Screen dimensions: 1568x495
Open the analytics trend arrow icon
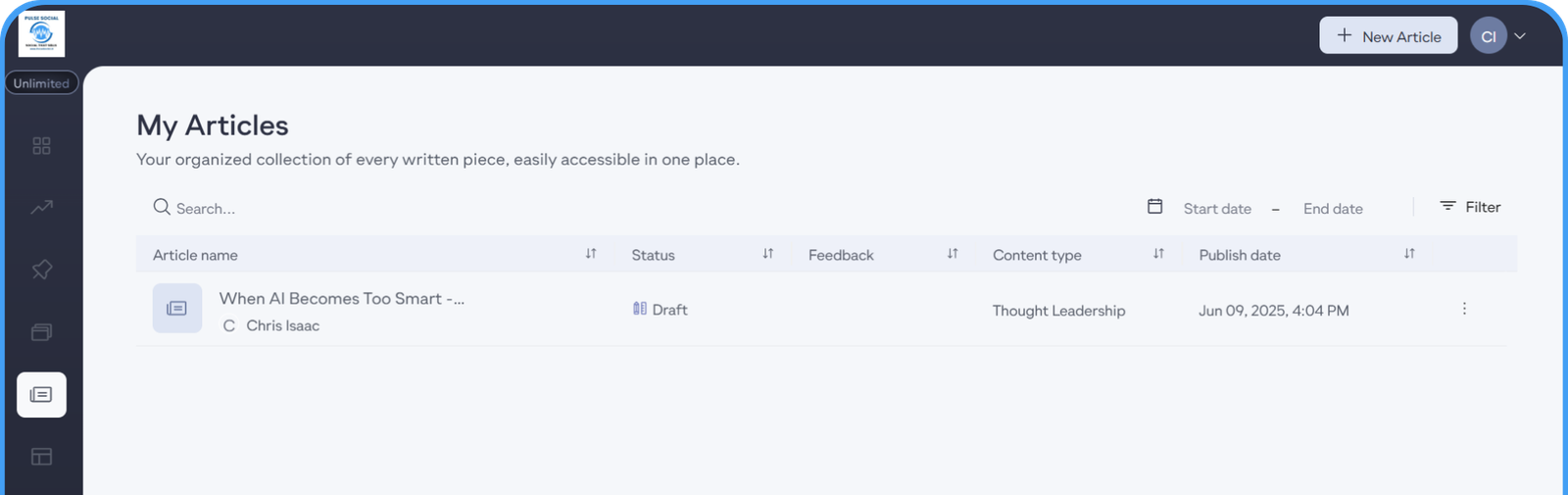[41, 207]
